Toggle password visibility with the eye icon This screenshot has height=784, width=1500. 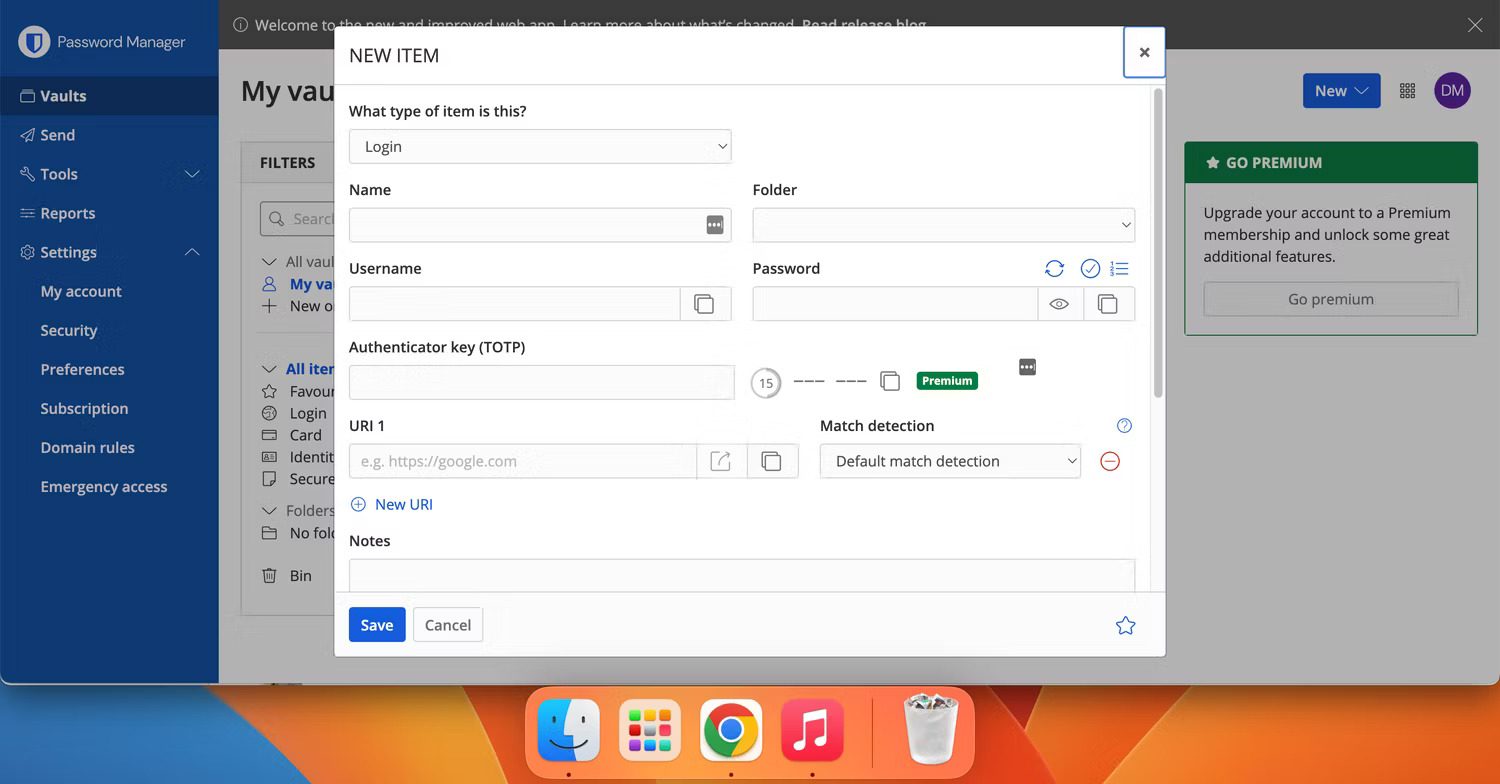pyautogui.click(x=1059, y=303)
